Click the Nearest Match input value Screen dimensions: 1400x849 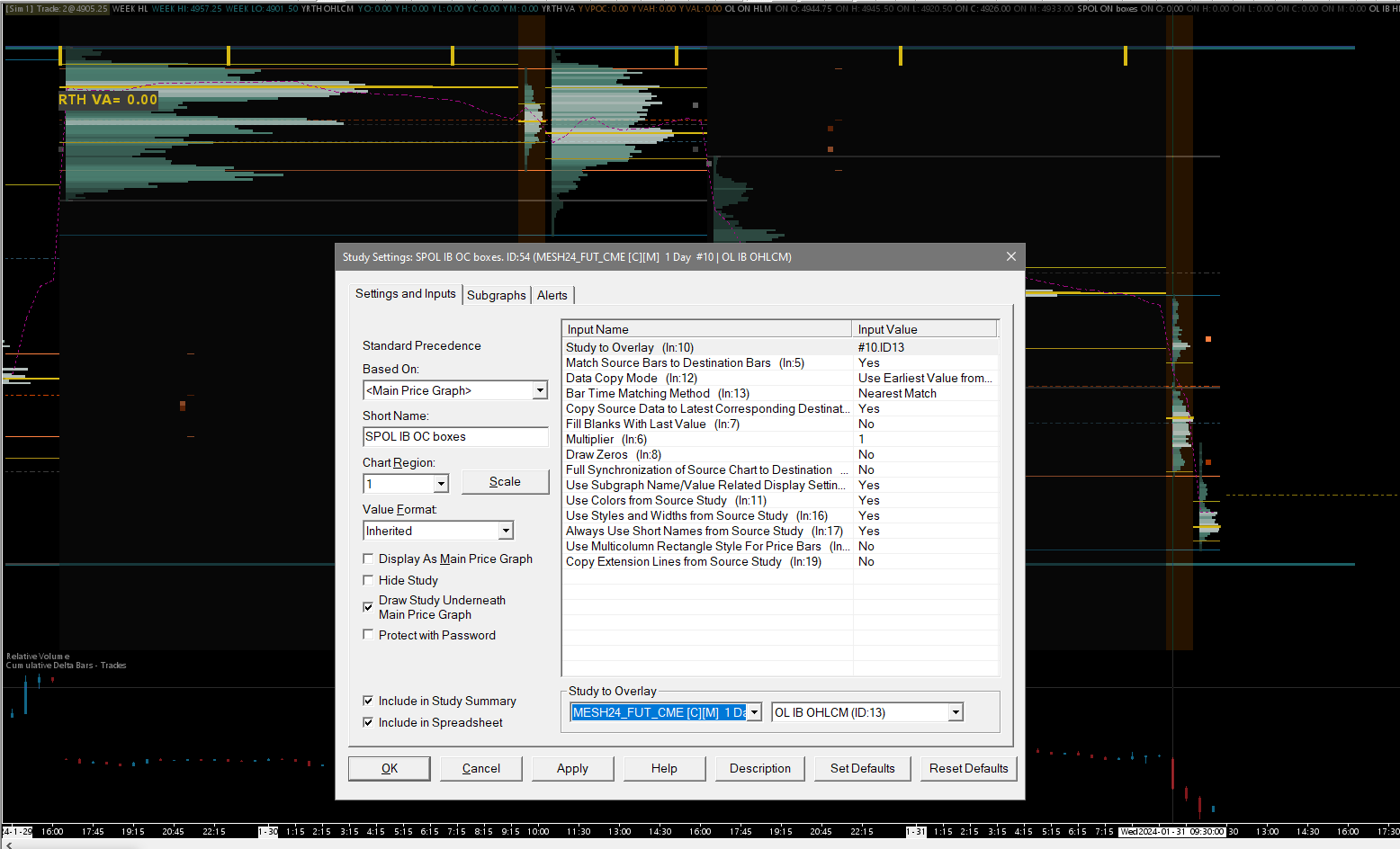tap(897, 393)
